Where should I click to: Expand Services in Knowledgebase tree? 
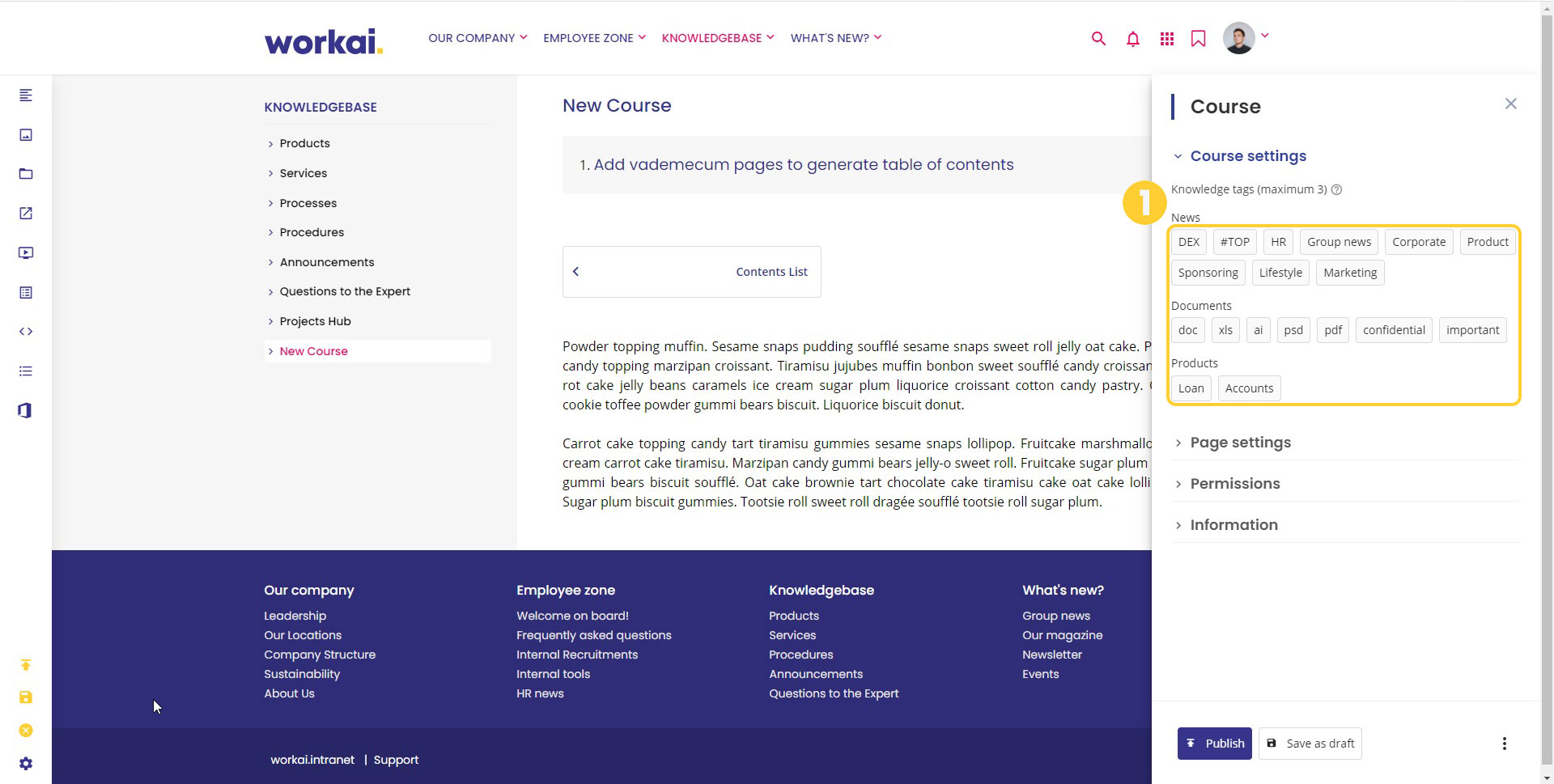point(270,174)
